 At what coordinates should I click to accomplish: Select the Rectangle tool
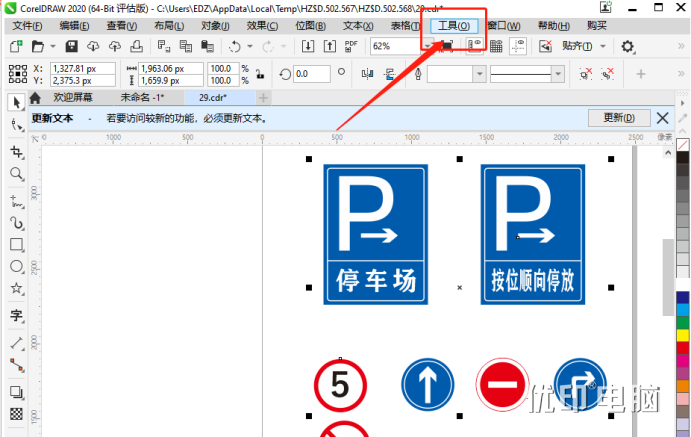[16, 244]
